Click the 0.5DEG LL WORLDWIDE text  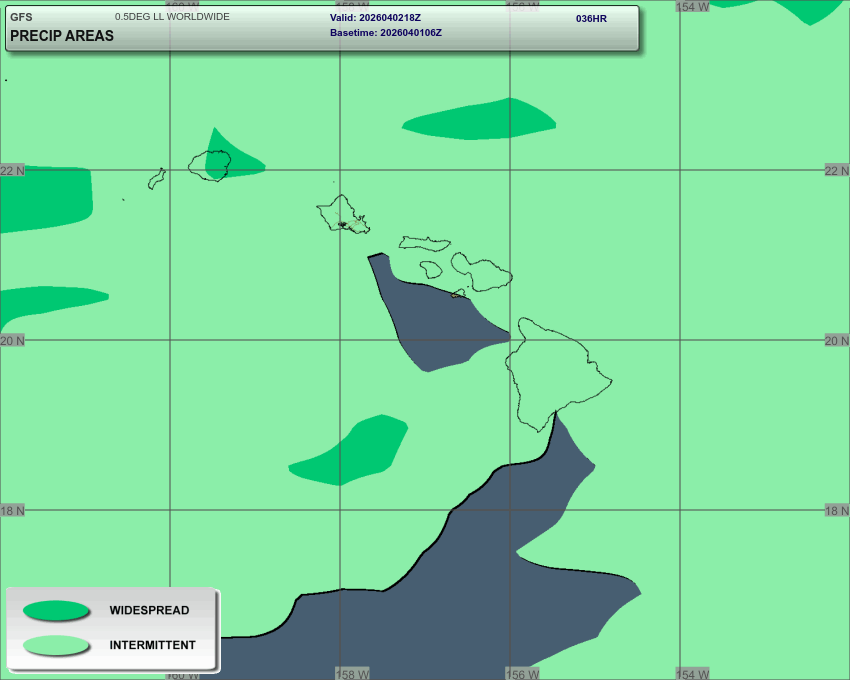click(172, 17)
